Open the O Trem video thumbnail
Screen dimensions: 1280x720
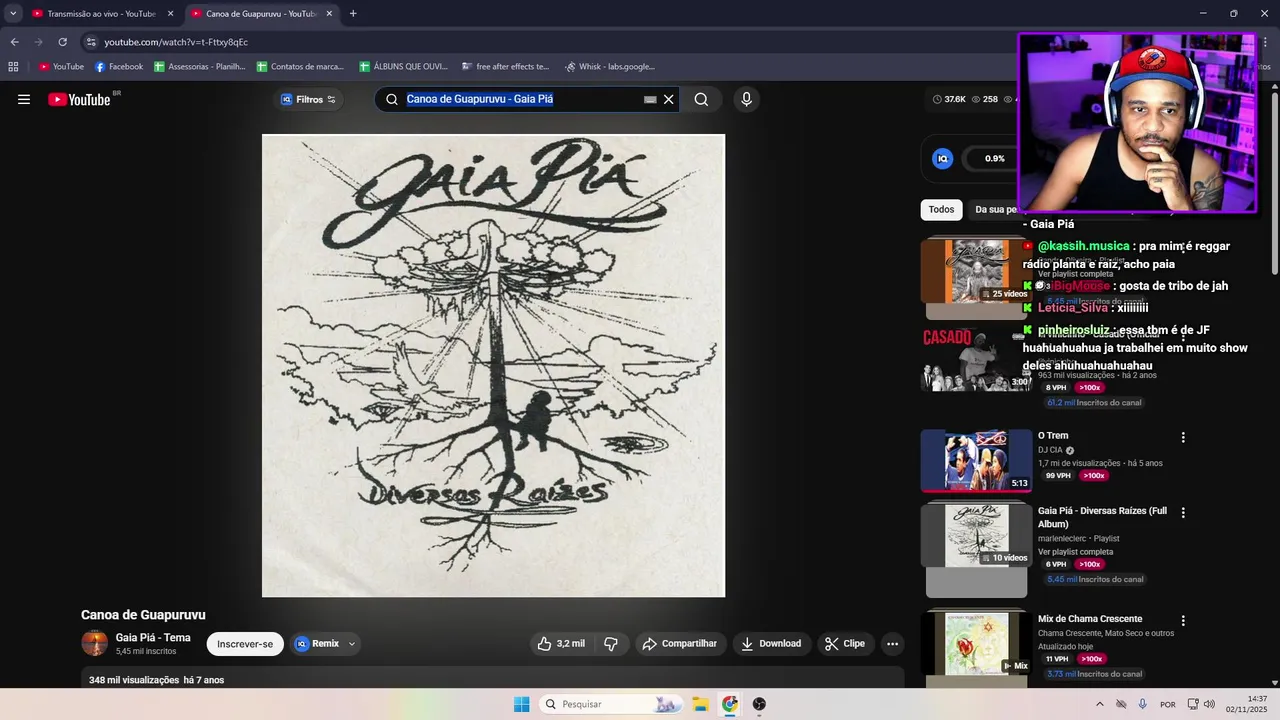[976, 461]
